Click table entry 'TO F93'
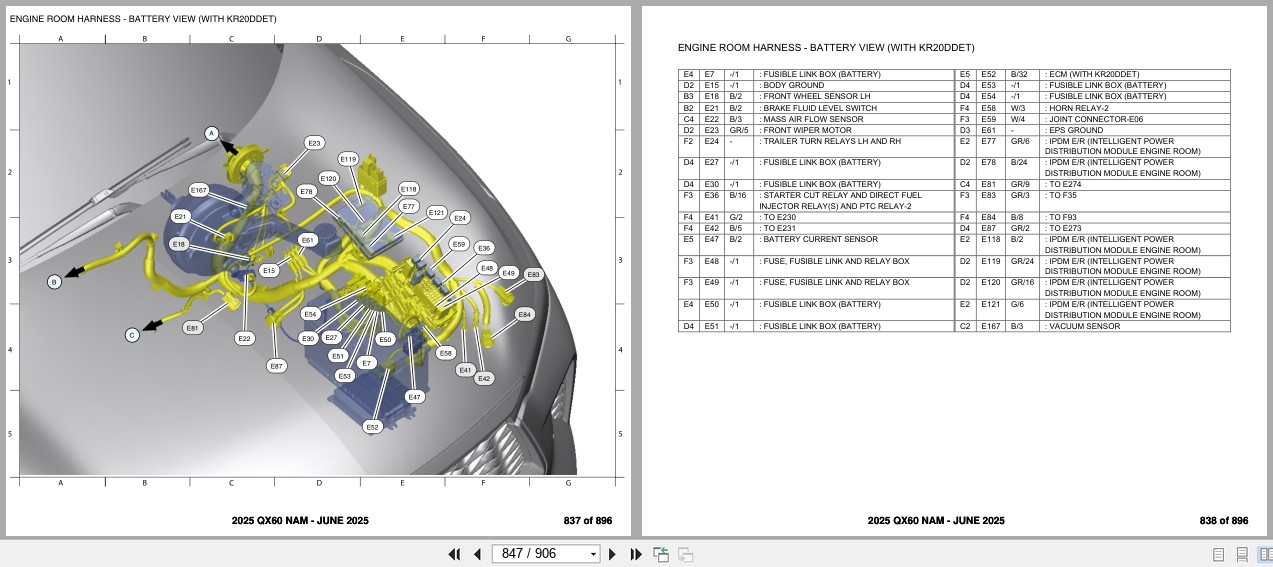Viewport: 1273px width, 567px height. coord(1061,217)
